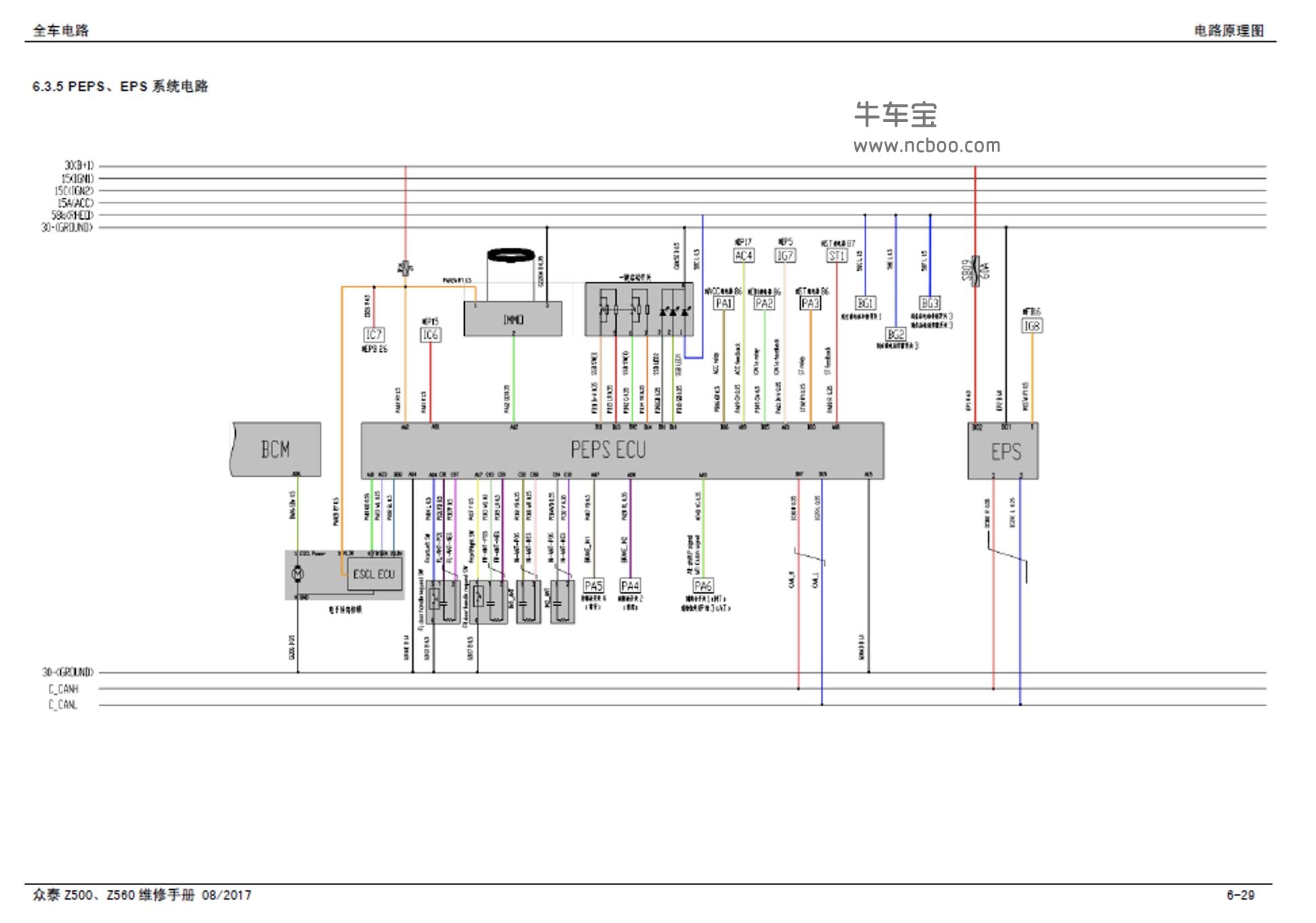This screenshot has height=923, width=1316.
Task: Select the ST1 connector box
Action: [x=837, y=255]
